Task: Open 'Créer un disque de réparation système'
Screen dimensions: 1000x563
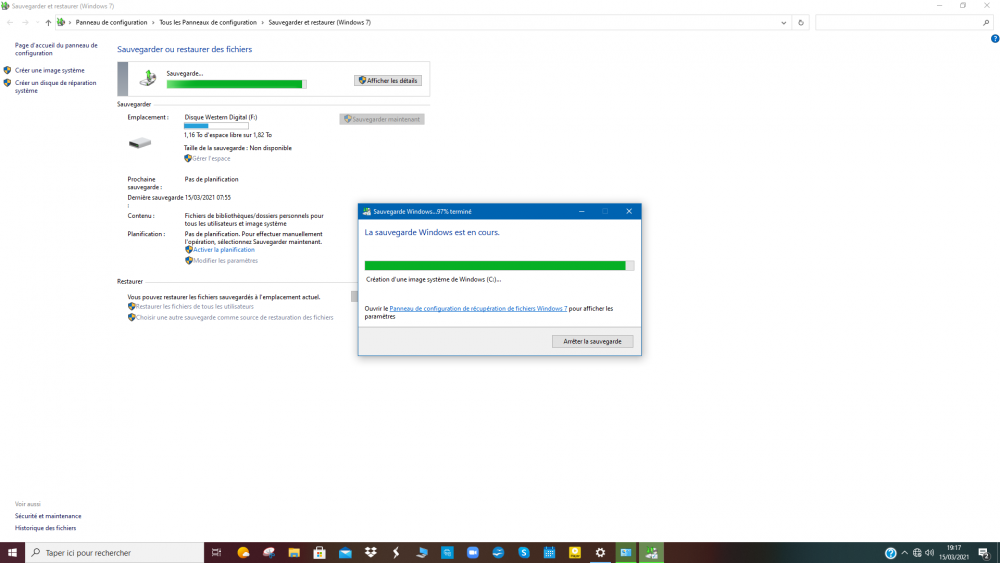Action: (55, 87)
